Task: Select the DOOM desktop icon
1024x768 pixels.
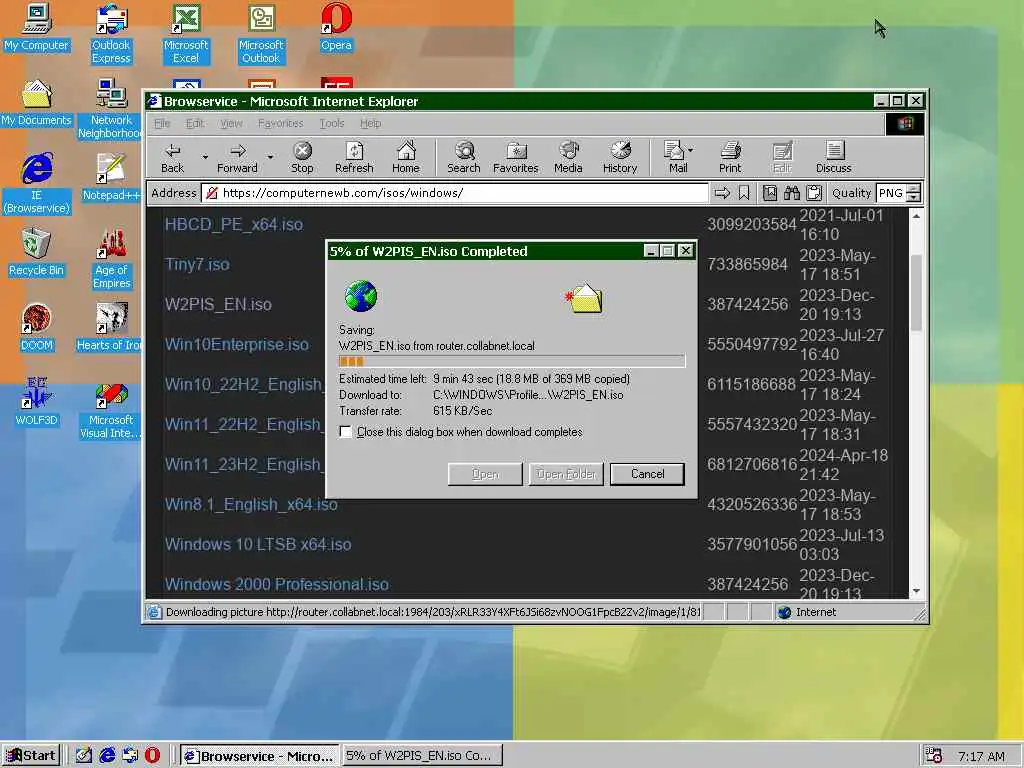Action: pyautogui.click(x=37, y=327)
